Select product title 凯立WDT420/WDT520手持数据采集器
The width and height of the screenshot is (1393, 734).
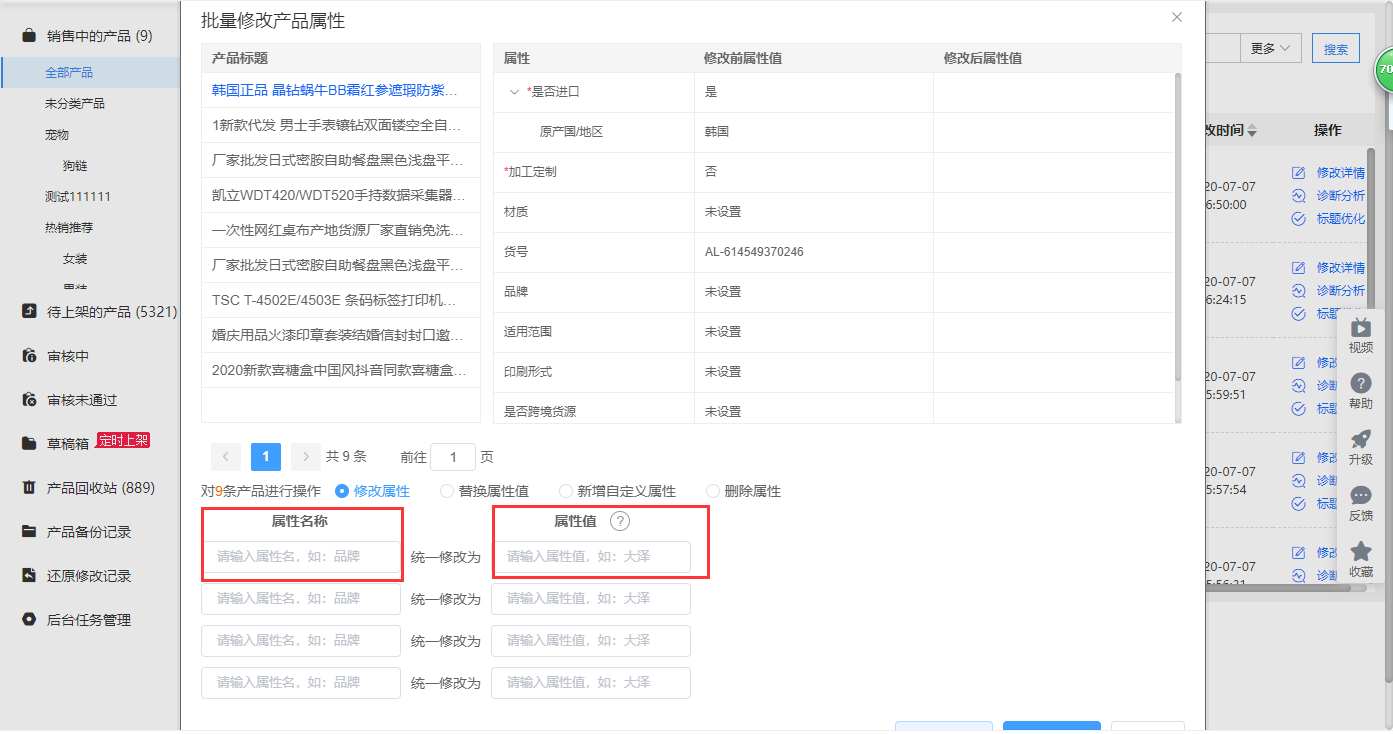pos(336,195)
